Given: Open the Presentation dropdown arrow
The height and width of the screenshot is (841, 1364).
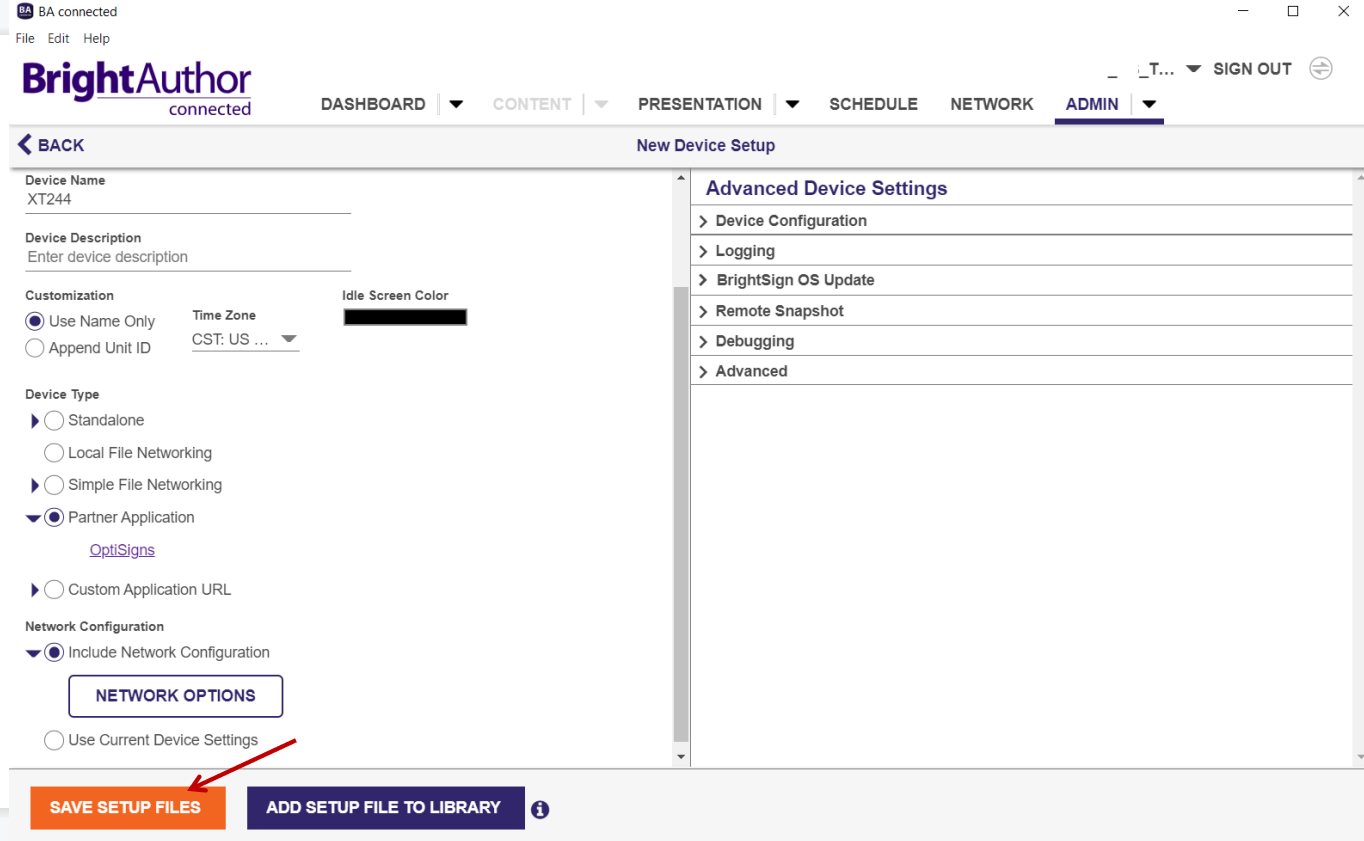Looking at the screenshot, I should tap(792, 104).
